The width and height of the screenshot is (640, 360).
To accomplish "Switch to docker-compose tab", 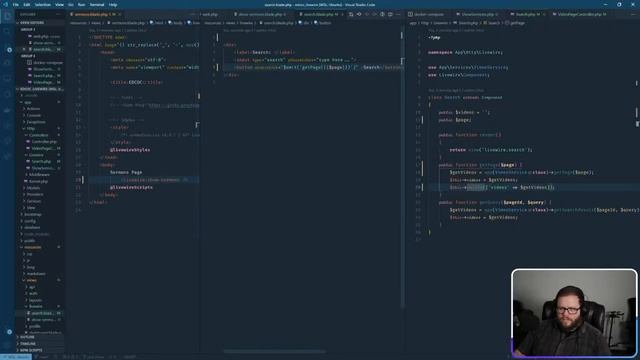I will coord(429,14).
